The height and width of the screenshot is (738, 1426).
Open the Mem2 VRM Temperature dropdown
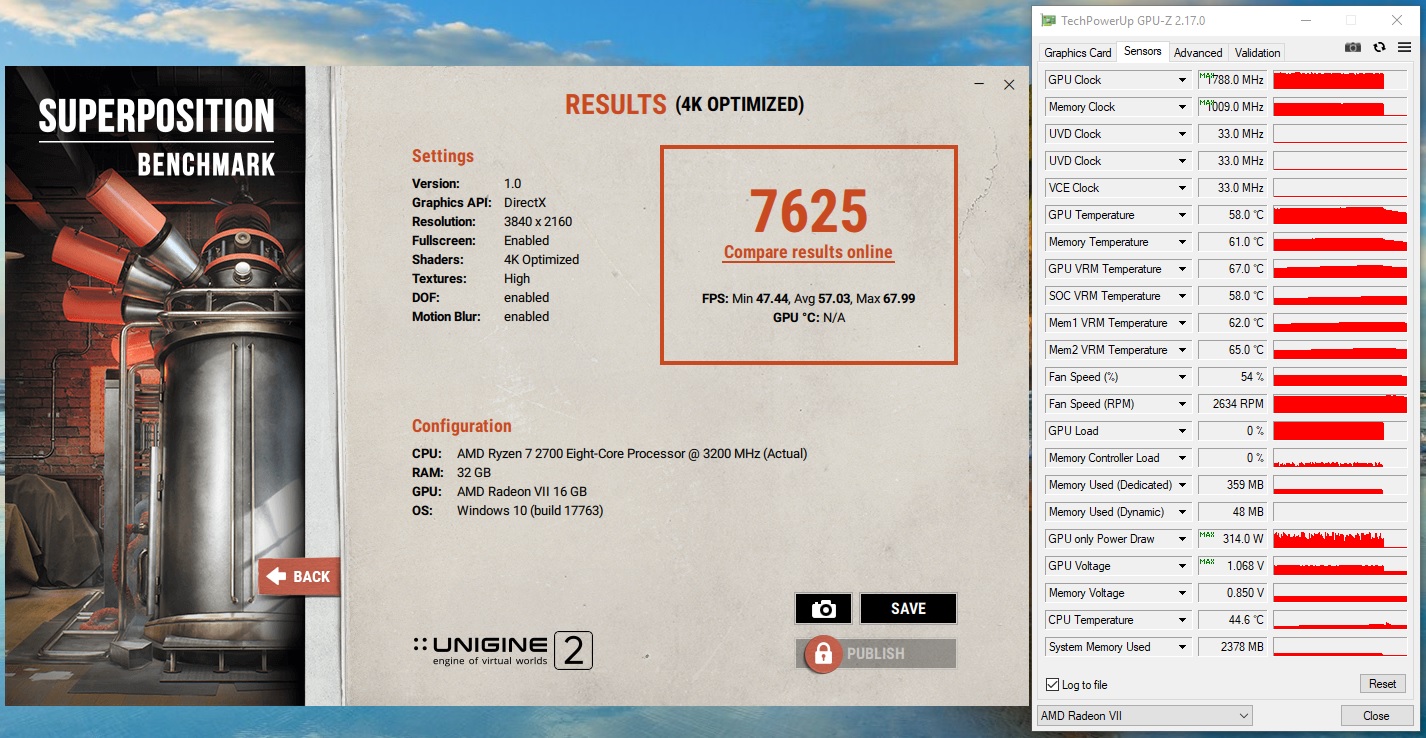[1182, 350]
